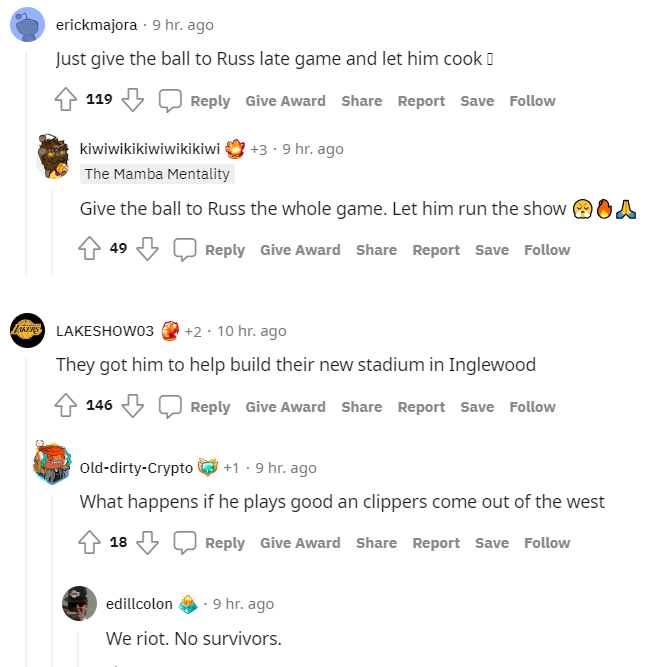Screen dimensions: 668x667
Task: Downvote LAKESHOW03's comment with 146 points
Action: pyautogui.click(x=132, y=406)
